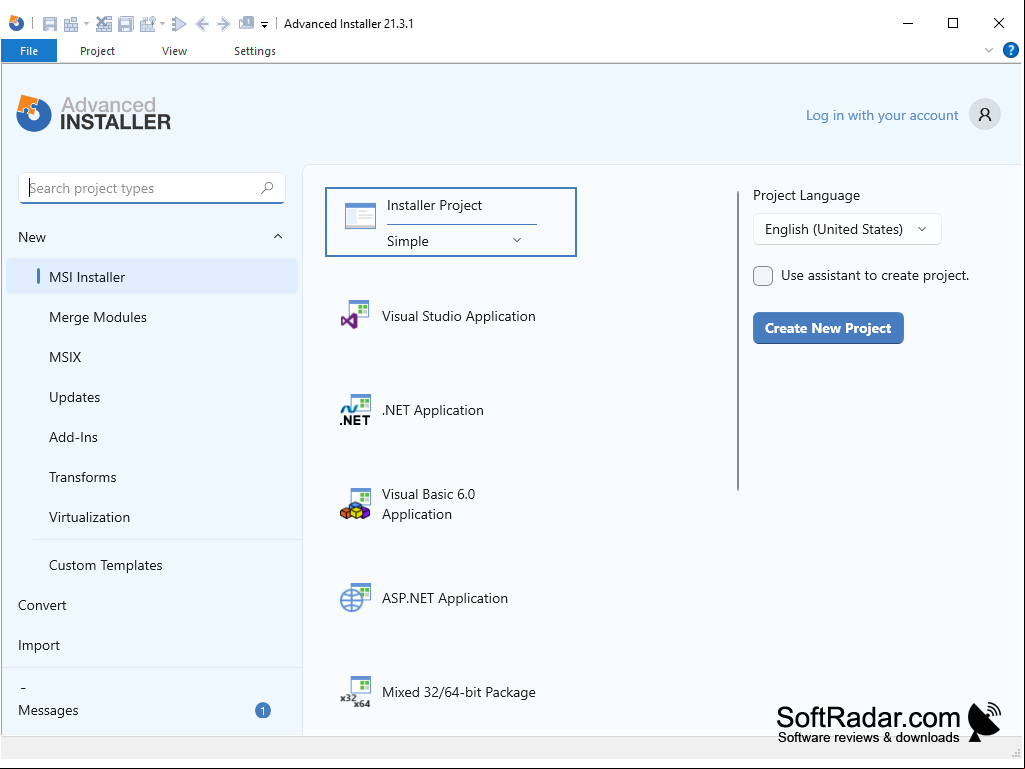Click the template list vertical scrollbar
This screenshot has height=769, width=1025.
tap(738, 340)
